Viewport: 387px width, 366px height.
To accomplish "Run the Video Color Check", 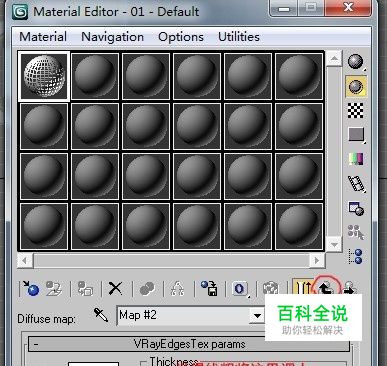I will pyautogui.click(x=356, y=159).
